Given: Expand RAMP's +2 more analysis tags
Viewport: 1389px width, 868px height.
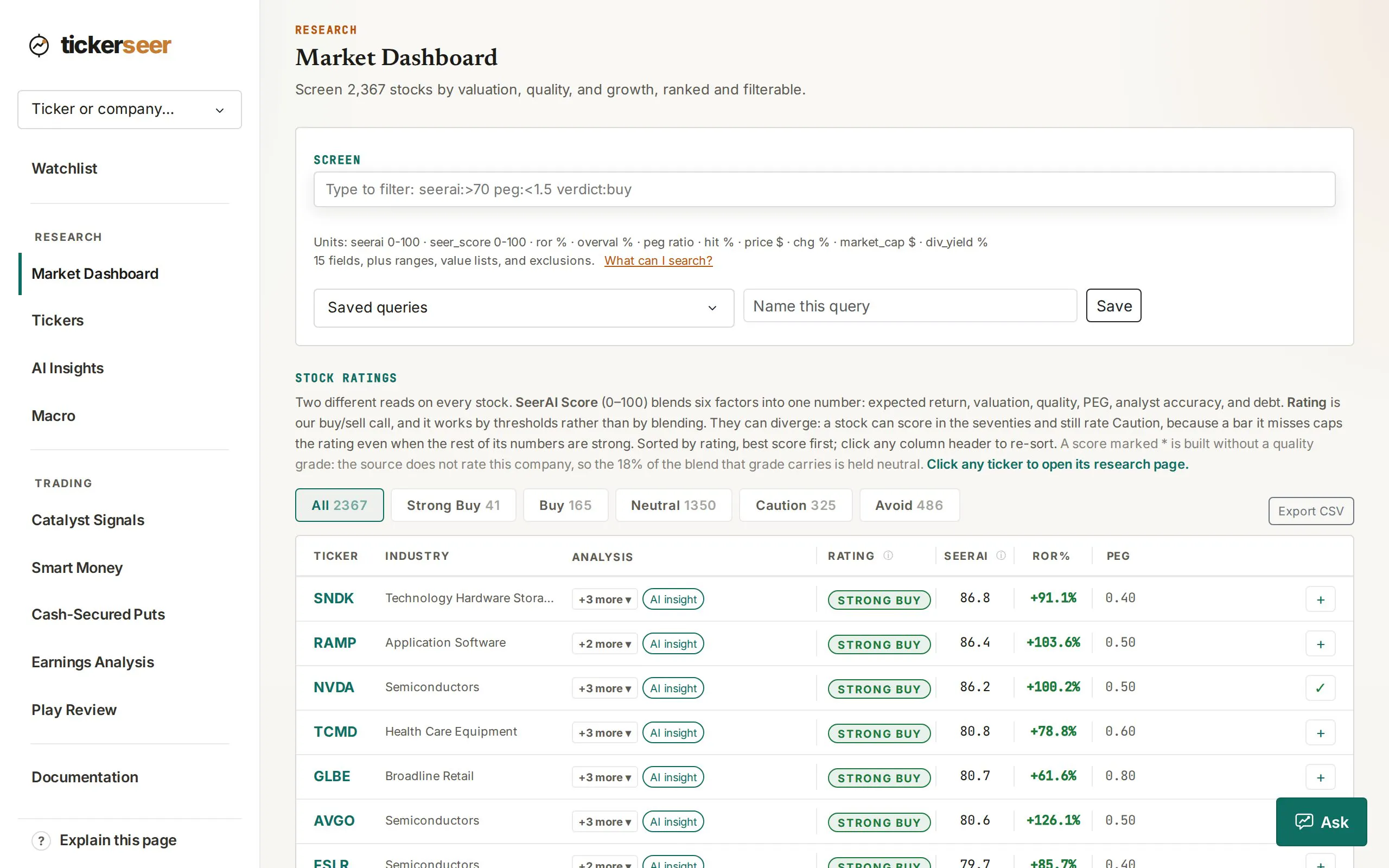Looking at the screenshot, I should coord(604,643).
